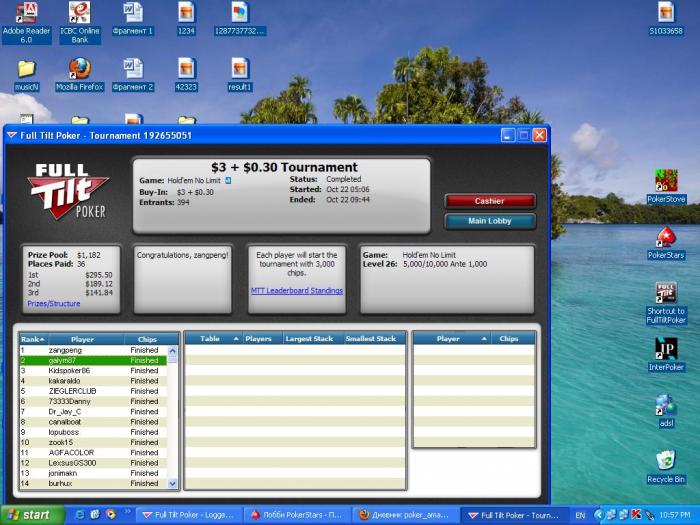Click Internet Explorer quick launch icon

[x=80, y=515]
